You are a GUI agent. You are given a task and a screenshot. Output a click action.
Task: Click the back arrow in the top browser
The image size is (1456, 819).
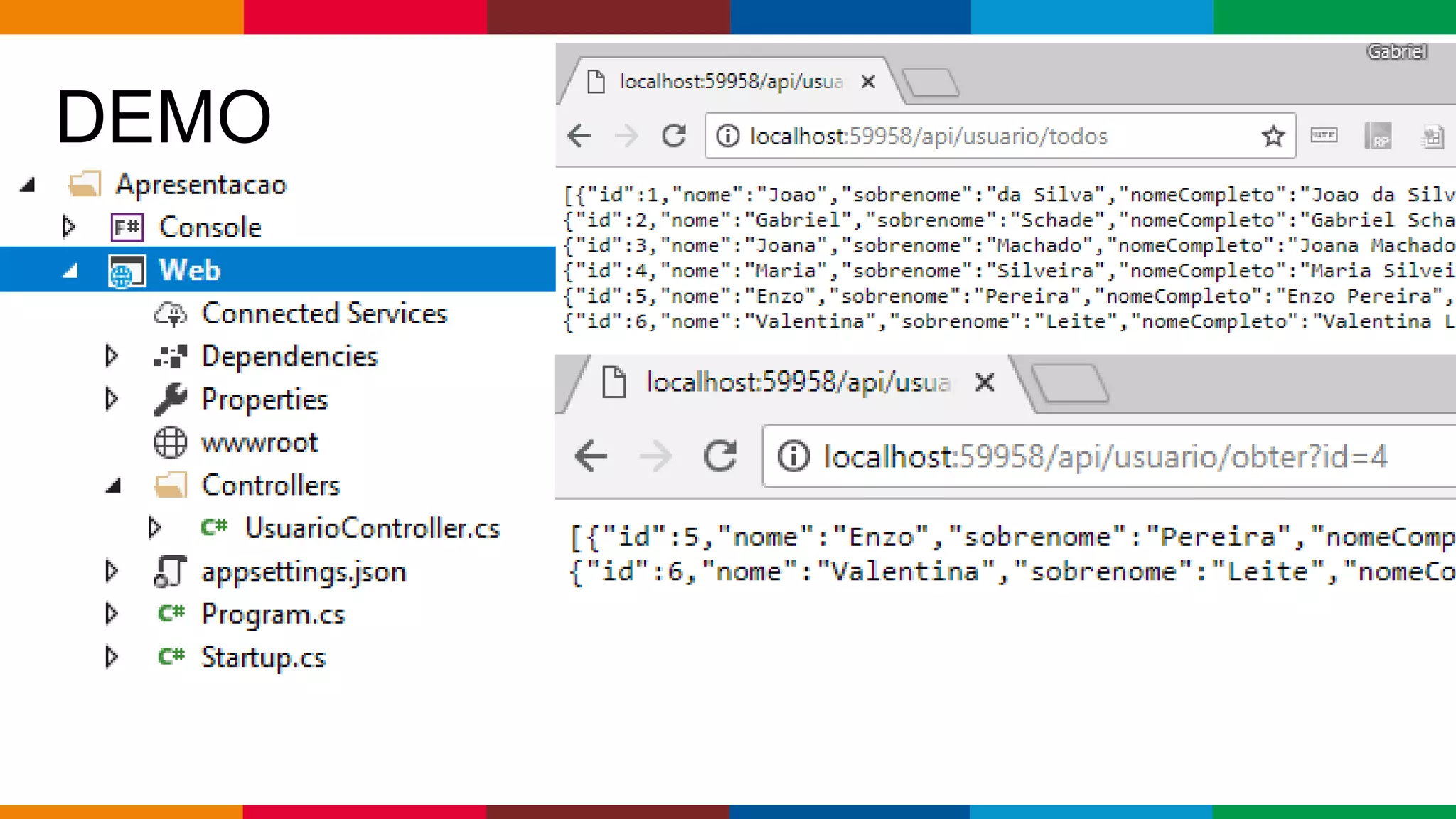coord(580,136)
